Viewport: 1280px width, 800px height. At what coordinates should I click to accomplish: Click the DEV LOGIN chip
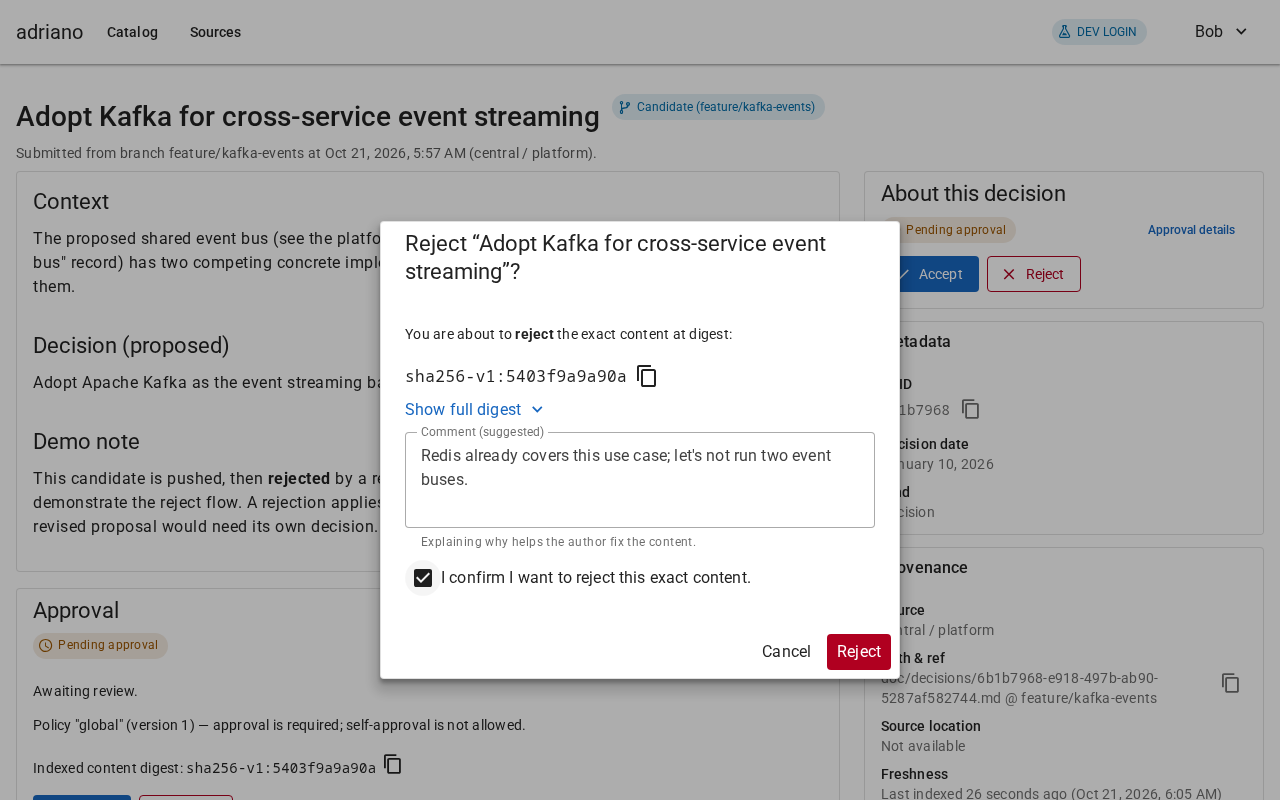(1099, 32)
